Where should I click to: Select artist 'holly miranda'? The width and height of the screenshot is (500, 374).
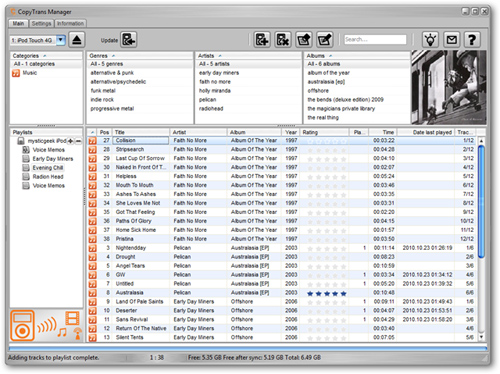coord(215,91)
